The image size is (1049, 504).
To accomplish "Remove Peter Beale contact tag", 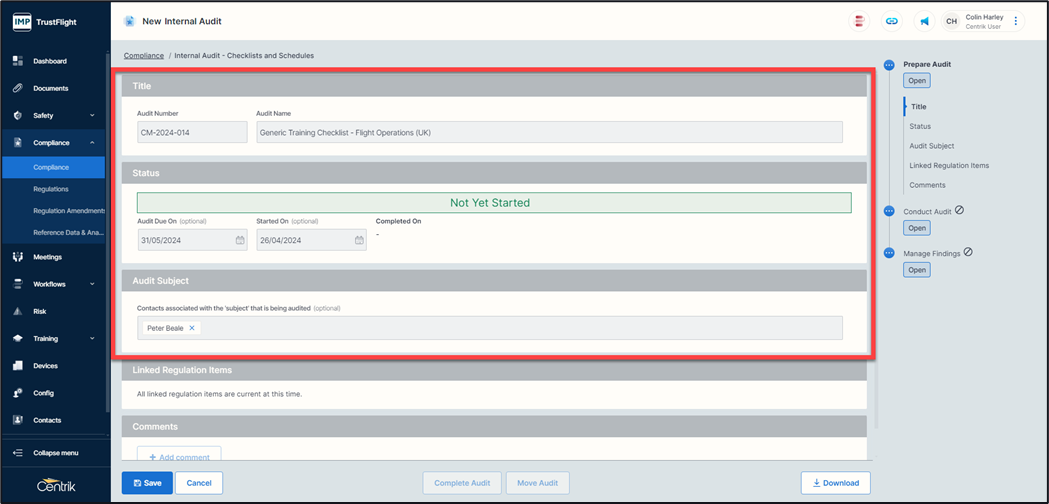I will [191, 328].
